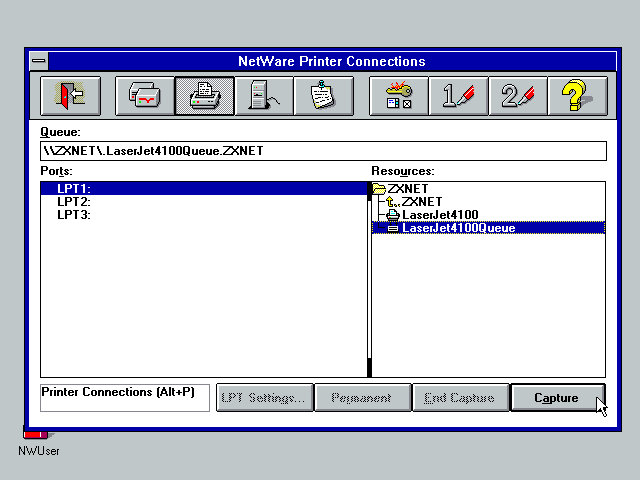This screenshot has width=640, height=480.
Task: Collapse the ZXNET folder in Resources
Action: pos(379,189)
